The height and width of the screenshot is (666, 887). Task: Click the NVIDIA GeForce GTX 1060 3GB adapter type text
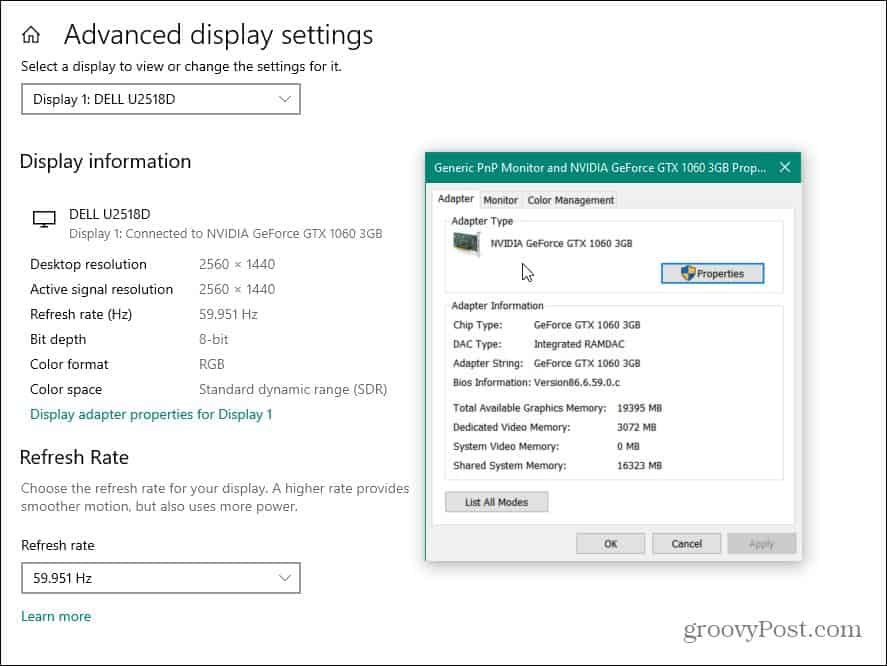[561, 243]
